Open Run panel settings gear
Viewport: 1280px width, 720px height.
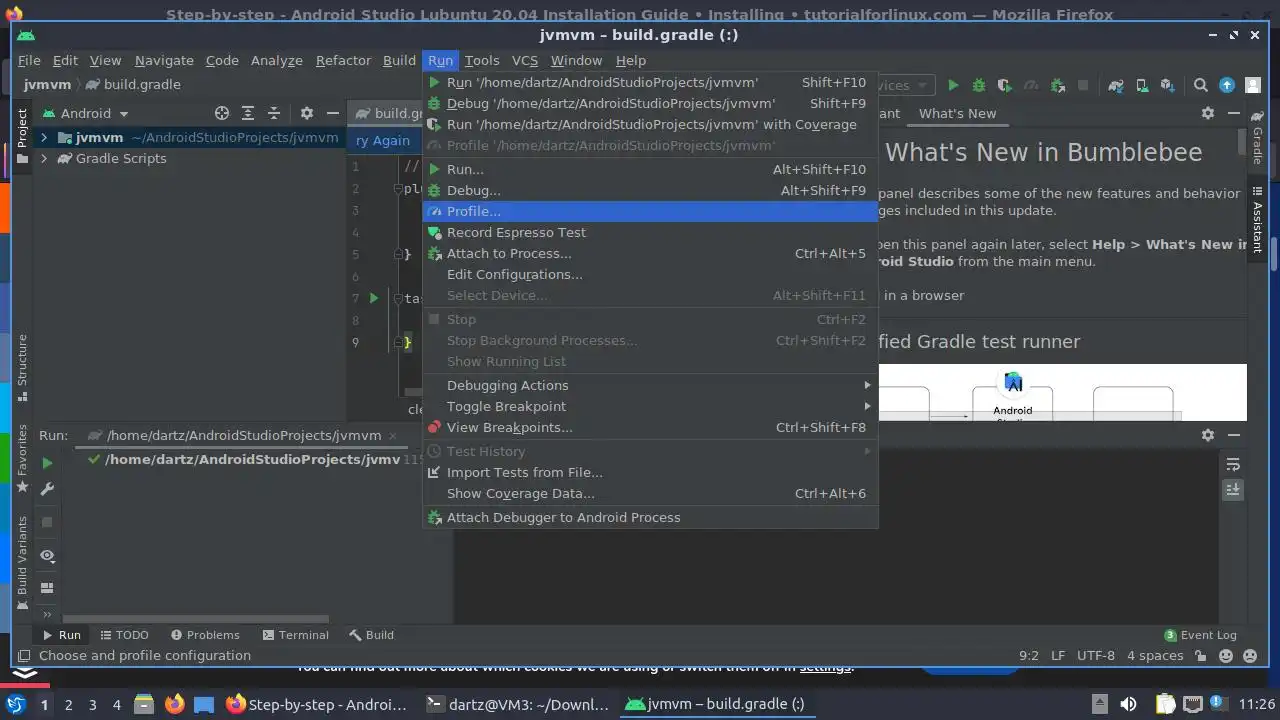coord(1208,435)
